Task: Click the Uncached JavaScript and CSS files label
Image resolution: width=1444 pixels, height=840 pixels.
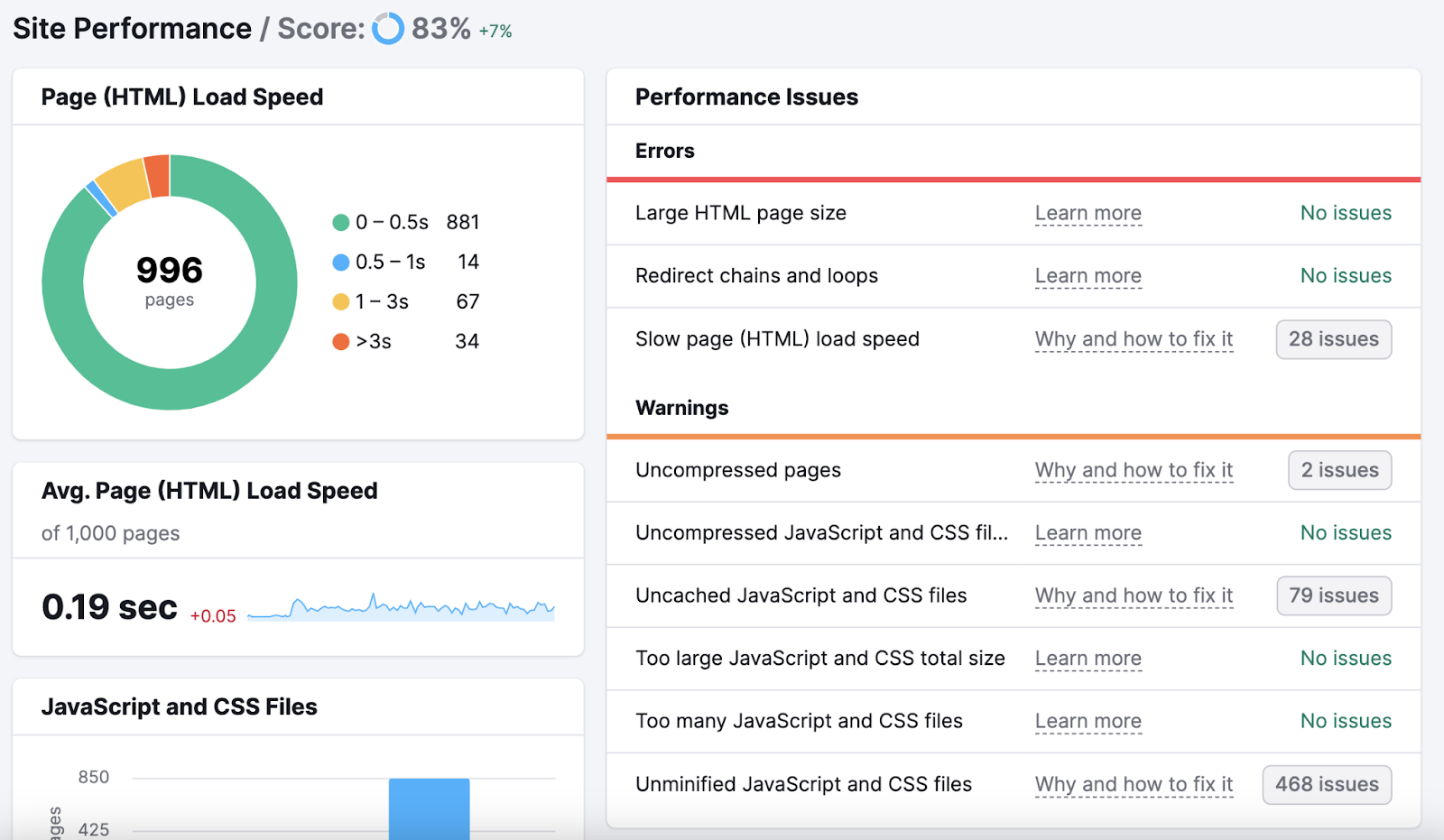Action: coord(801,595)
